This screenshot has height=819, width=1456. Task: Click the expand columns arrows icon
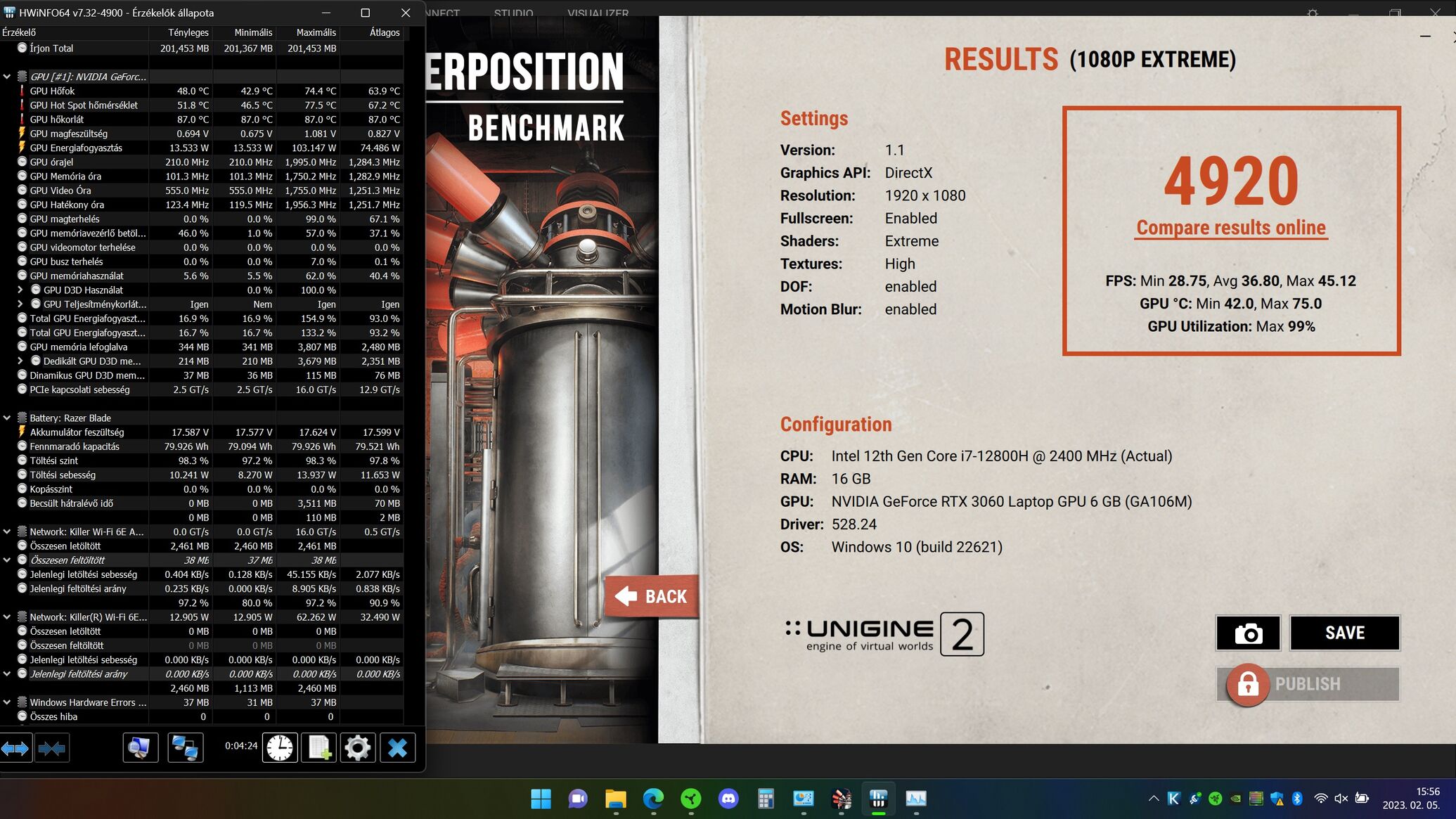pyautogui.click(x=15, y=748)
